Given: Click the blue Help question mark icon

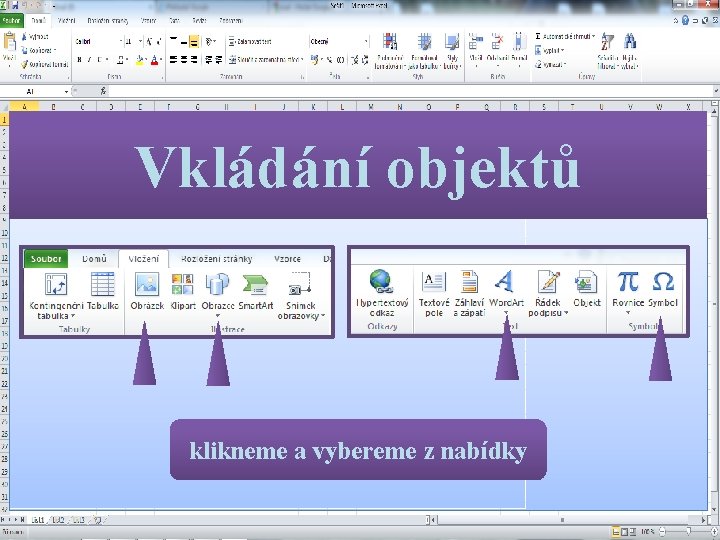Looking at the screenshot, I should pos(685,20).
